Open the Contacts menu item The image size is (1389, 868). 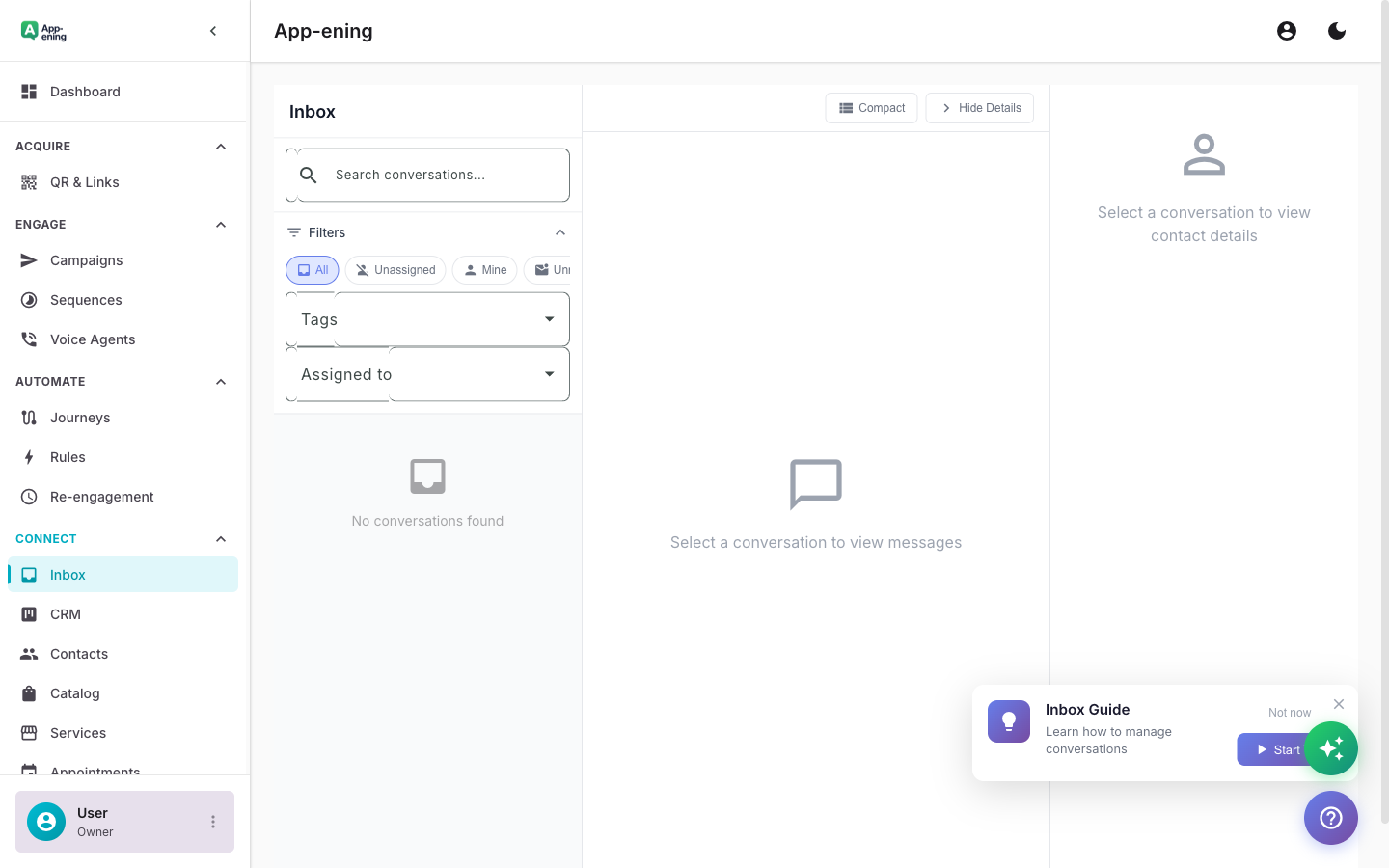(x=78, y=654)
